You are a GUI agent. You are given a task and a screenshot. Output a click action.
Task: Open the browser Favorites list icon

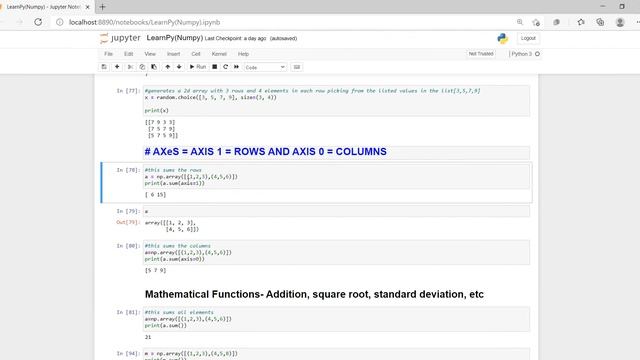click(581, 22)
